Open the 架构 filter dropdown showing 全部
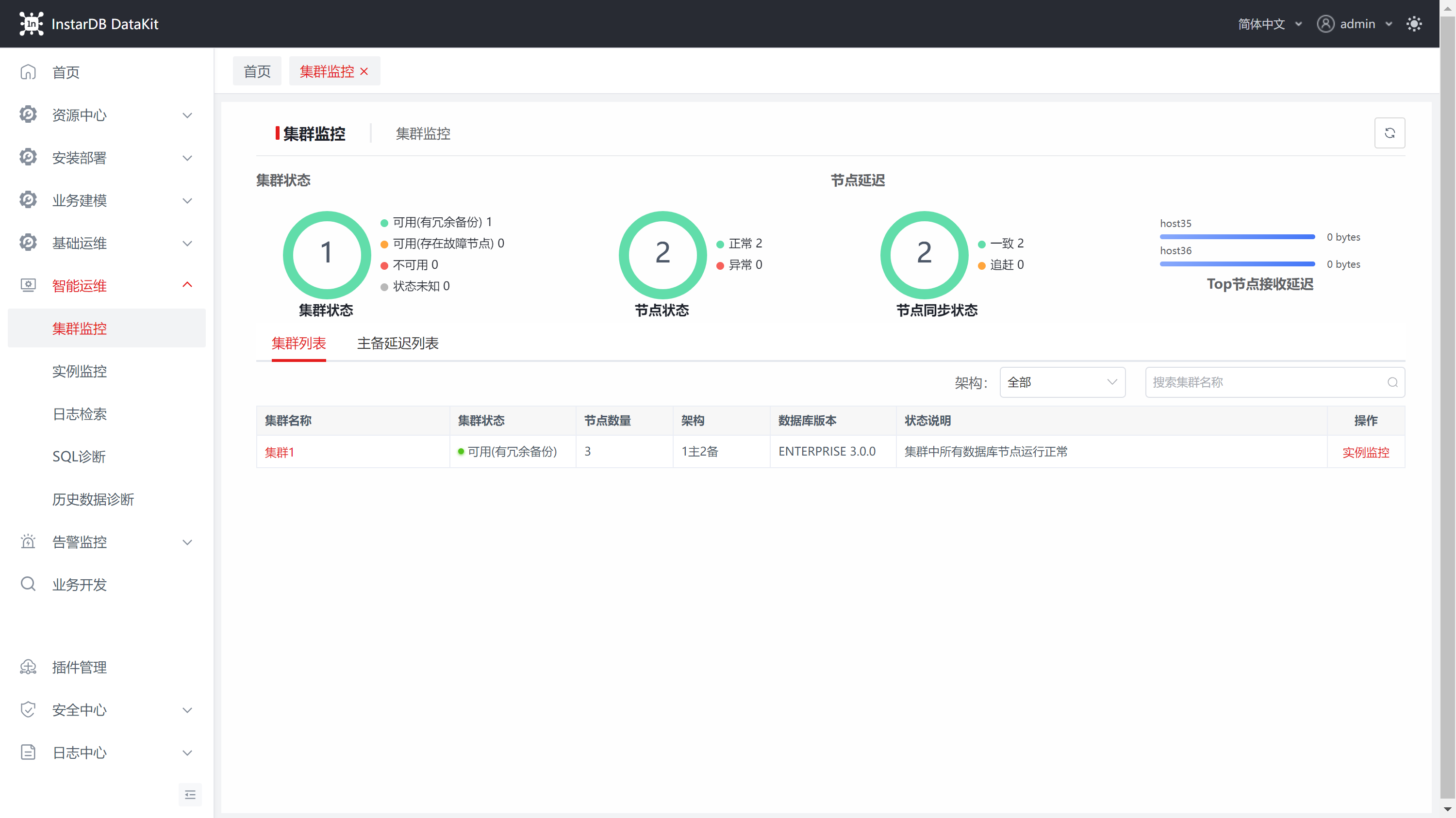Image resolution: width=1456 pixels, height=818 pixels. tap(1062, 382)
